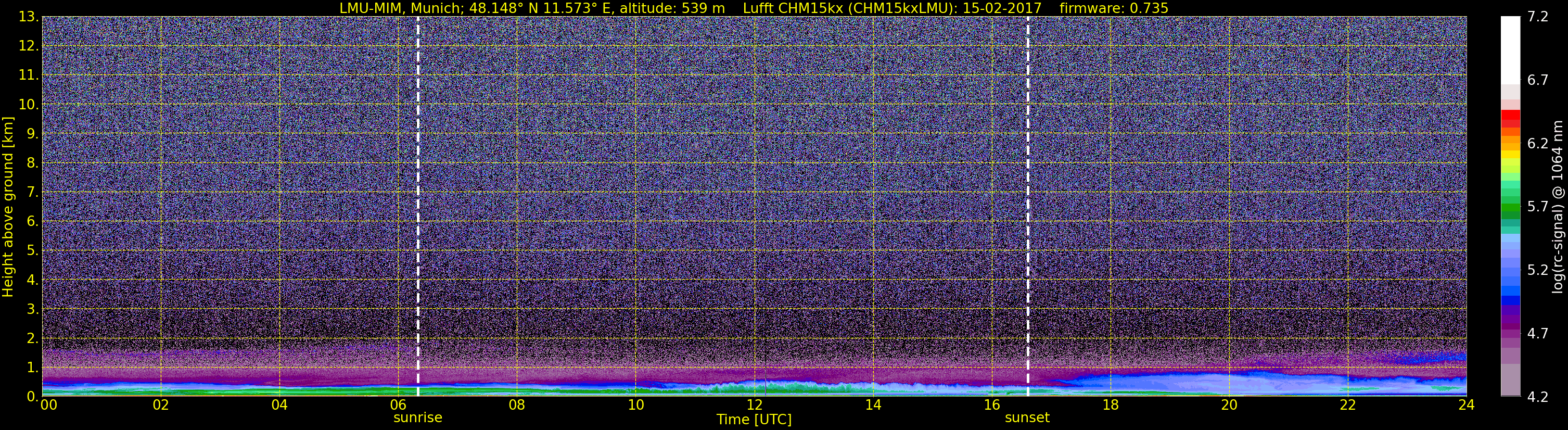Click the colorbar value label '7.2'

[x=1538, y=17]
